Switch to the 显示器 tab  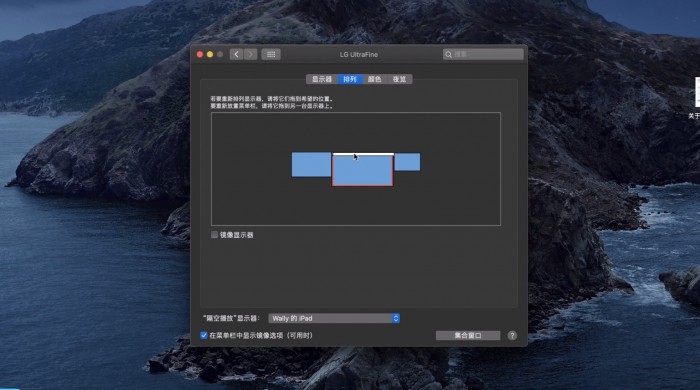point(322,79)
